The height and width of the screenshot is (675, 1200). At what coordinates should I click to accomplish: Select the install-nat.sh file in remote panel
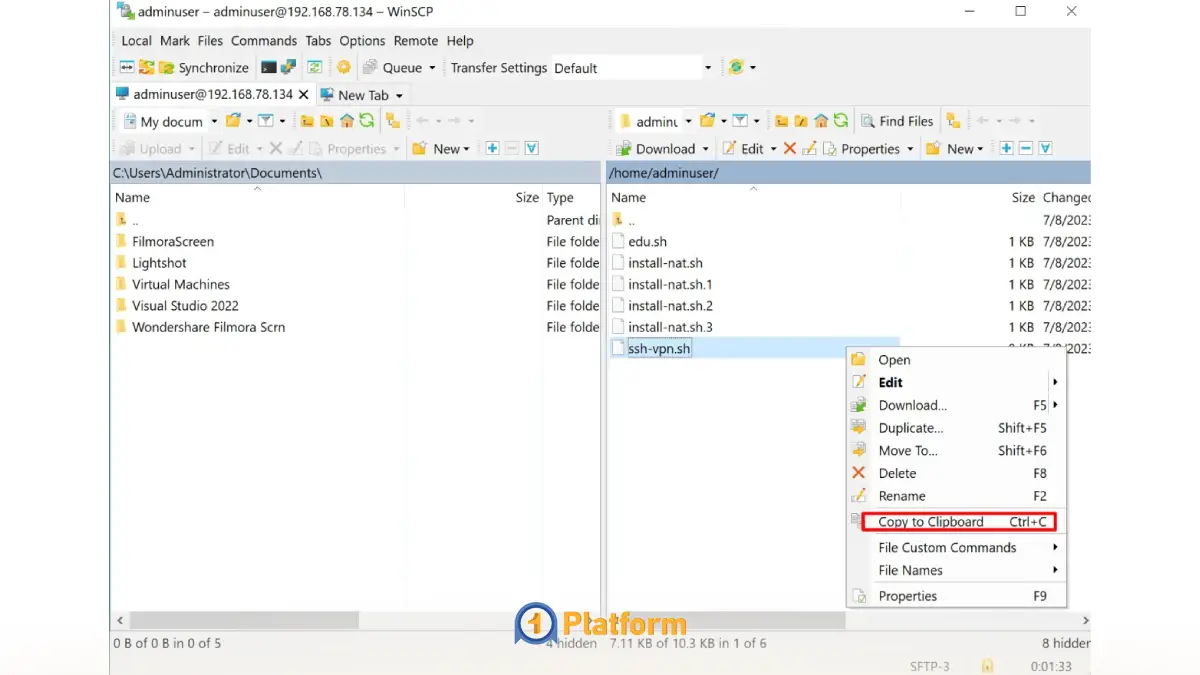click(665, 263)
